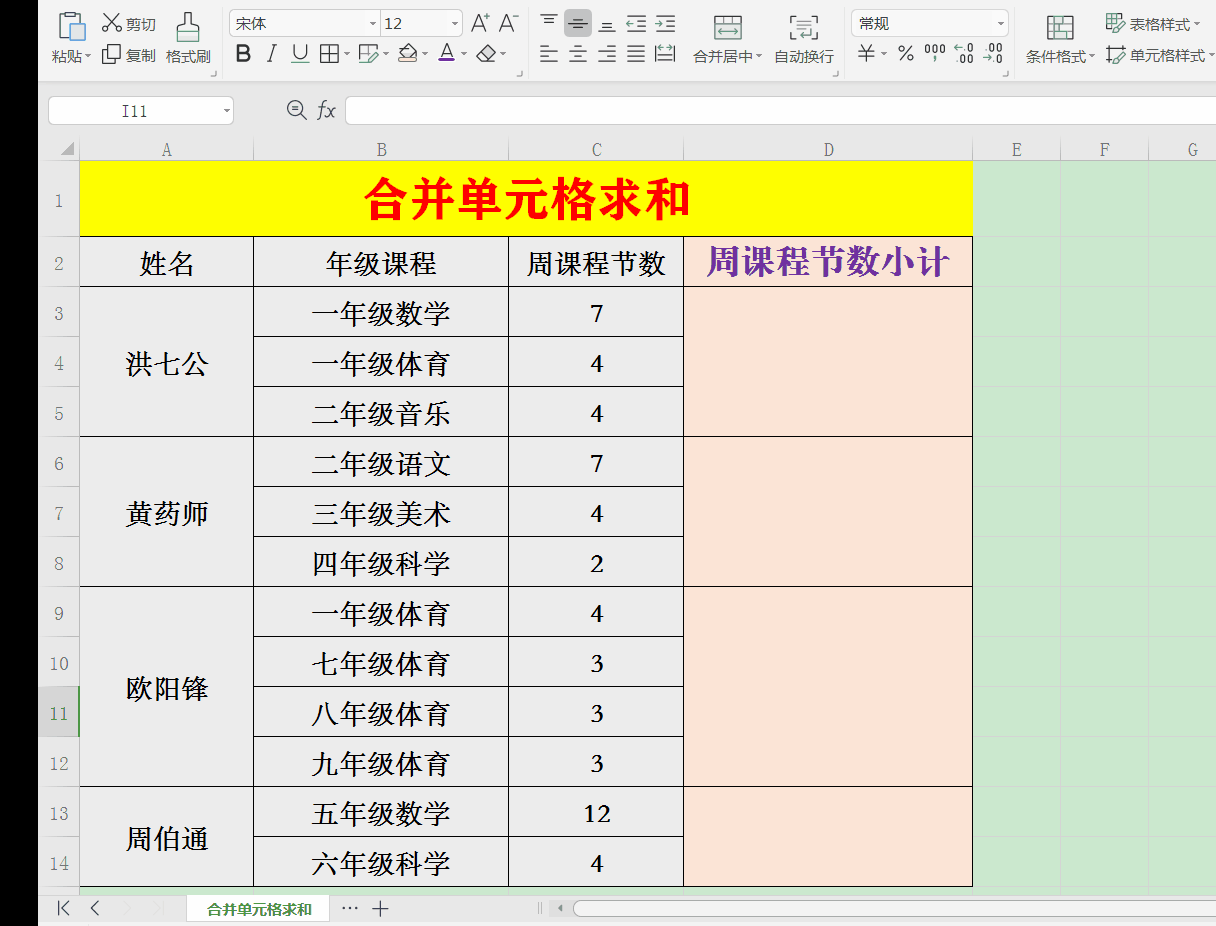The image size is (1216, 926).
Task: Jump to first sheet with navigation arrow
Action: tap(64, 908)
